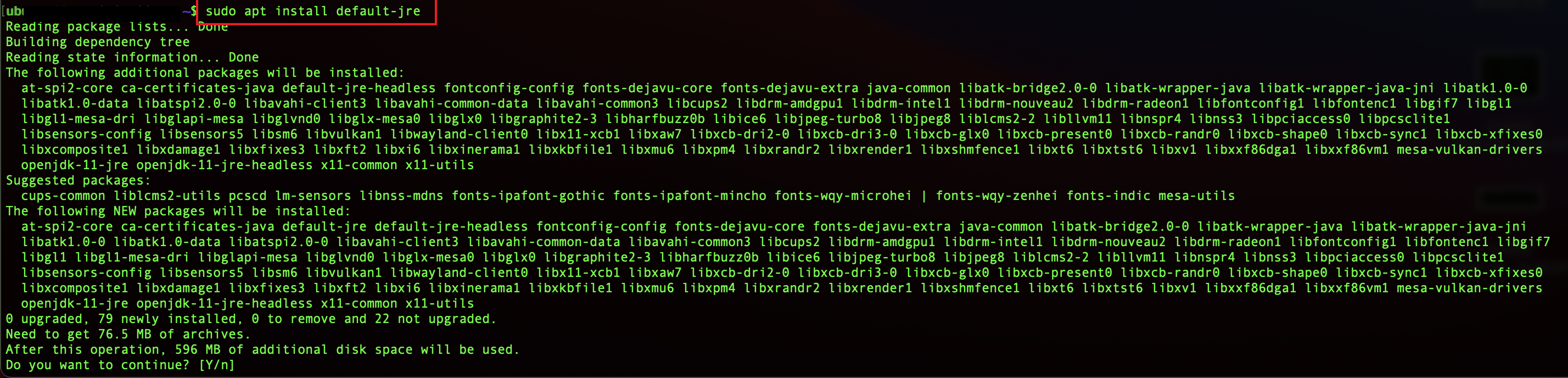Click 'liblcms2-utils' in suggested packages
Viewport: 1568px width, 378px height.
pyautogui.click(x=167, y=196)
